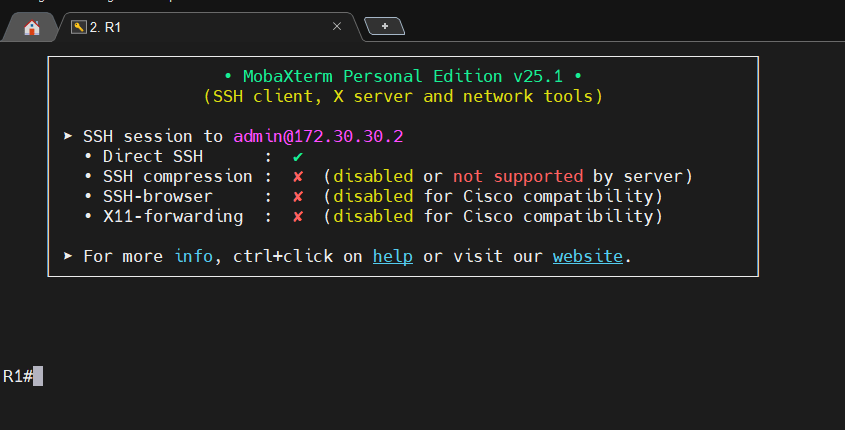Viewport: 845px width, 430px height.
Task: Click the "Direct SSH" label
Action: point(153,157)
